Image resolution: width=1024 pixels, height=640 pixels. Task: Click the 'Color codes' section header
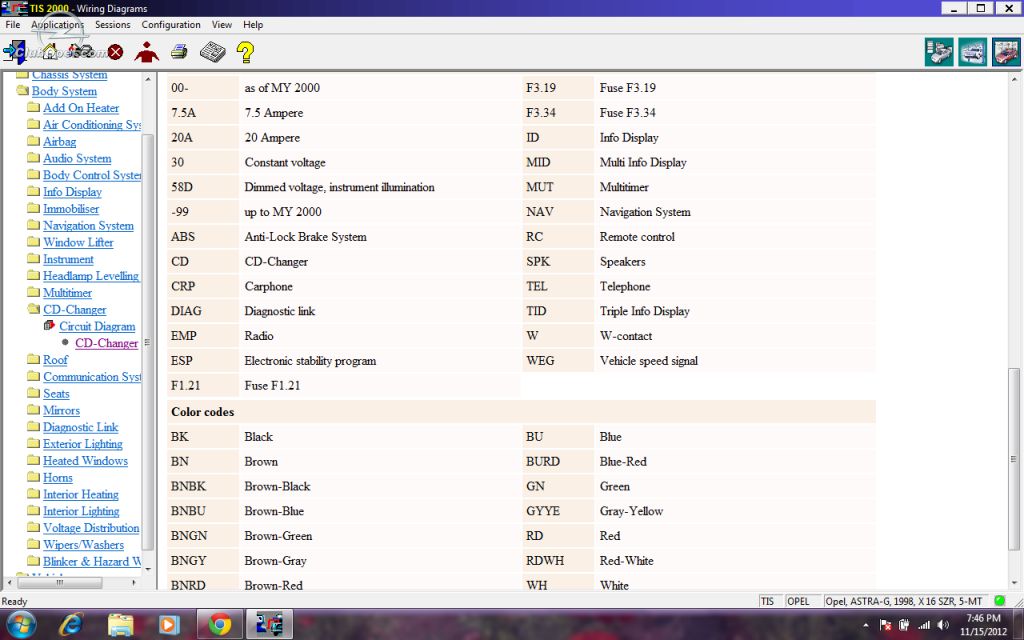pyautogui.click(x=521, y=411)
